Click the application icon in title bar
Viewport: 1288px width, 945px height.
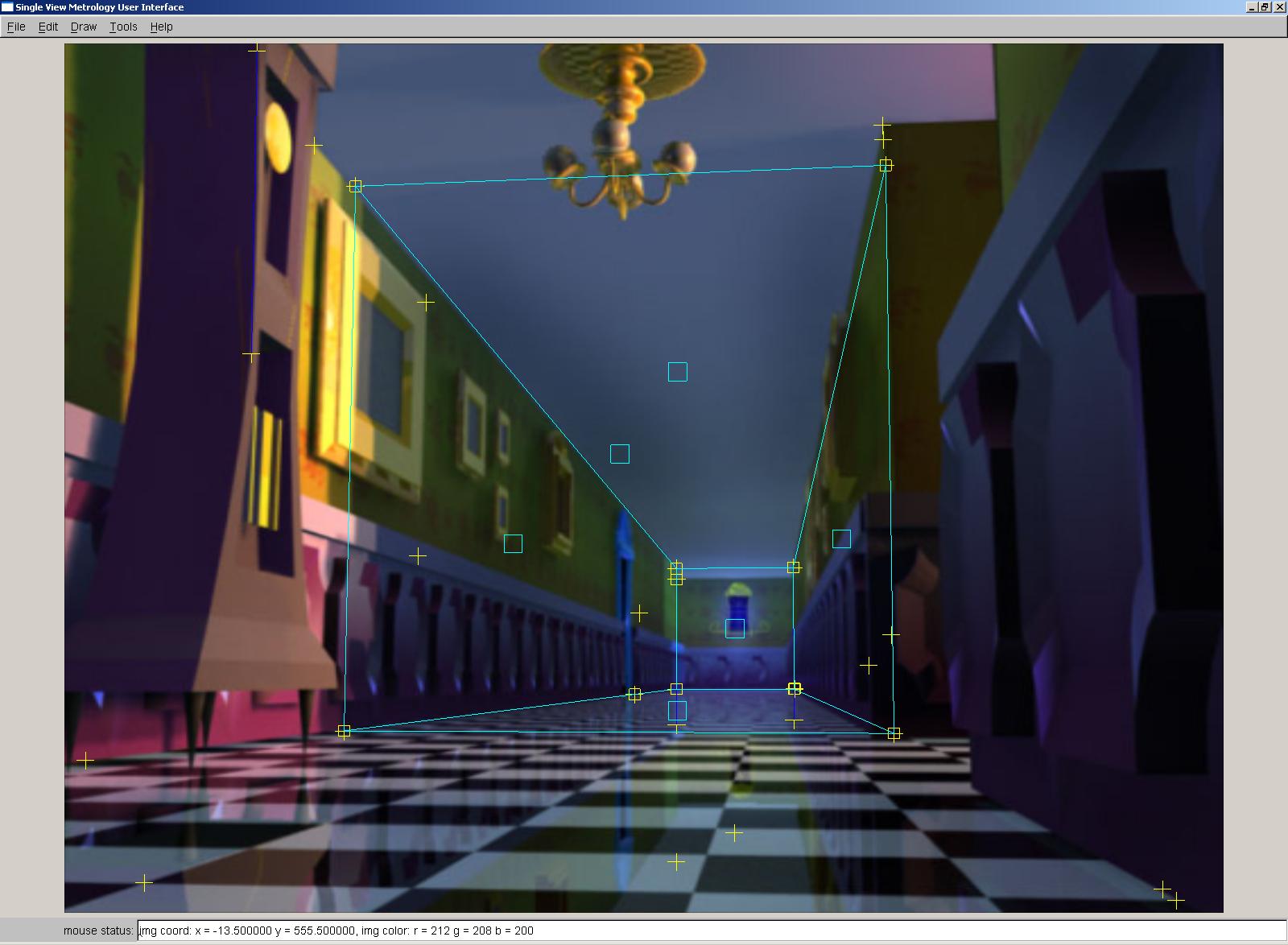[x=7, y=6]
